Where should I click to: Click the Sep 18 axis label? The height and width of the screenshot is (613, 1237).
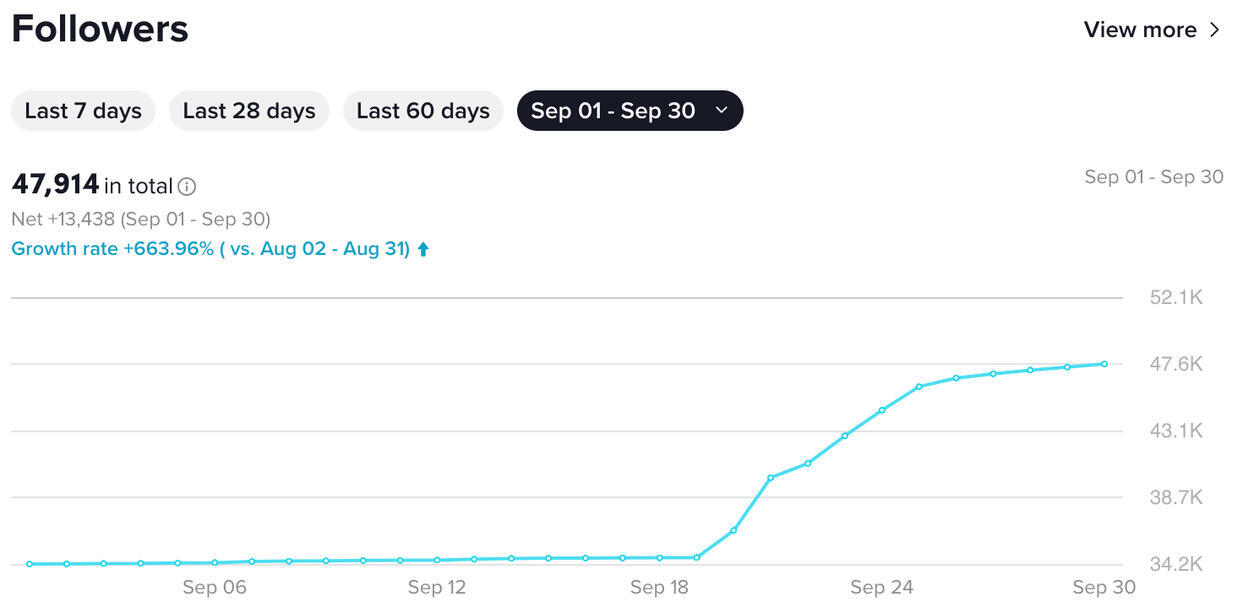(659, 588)
